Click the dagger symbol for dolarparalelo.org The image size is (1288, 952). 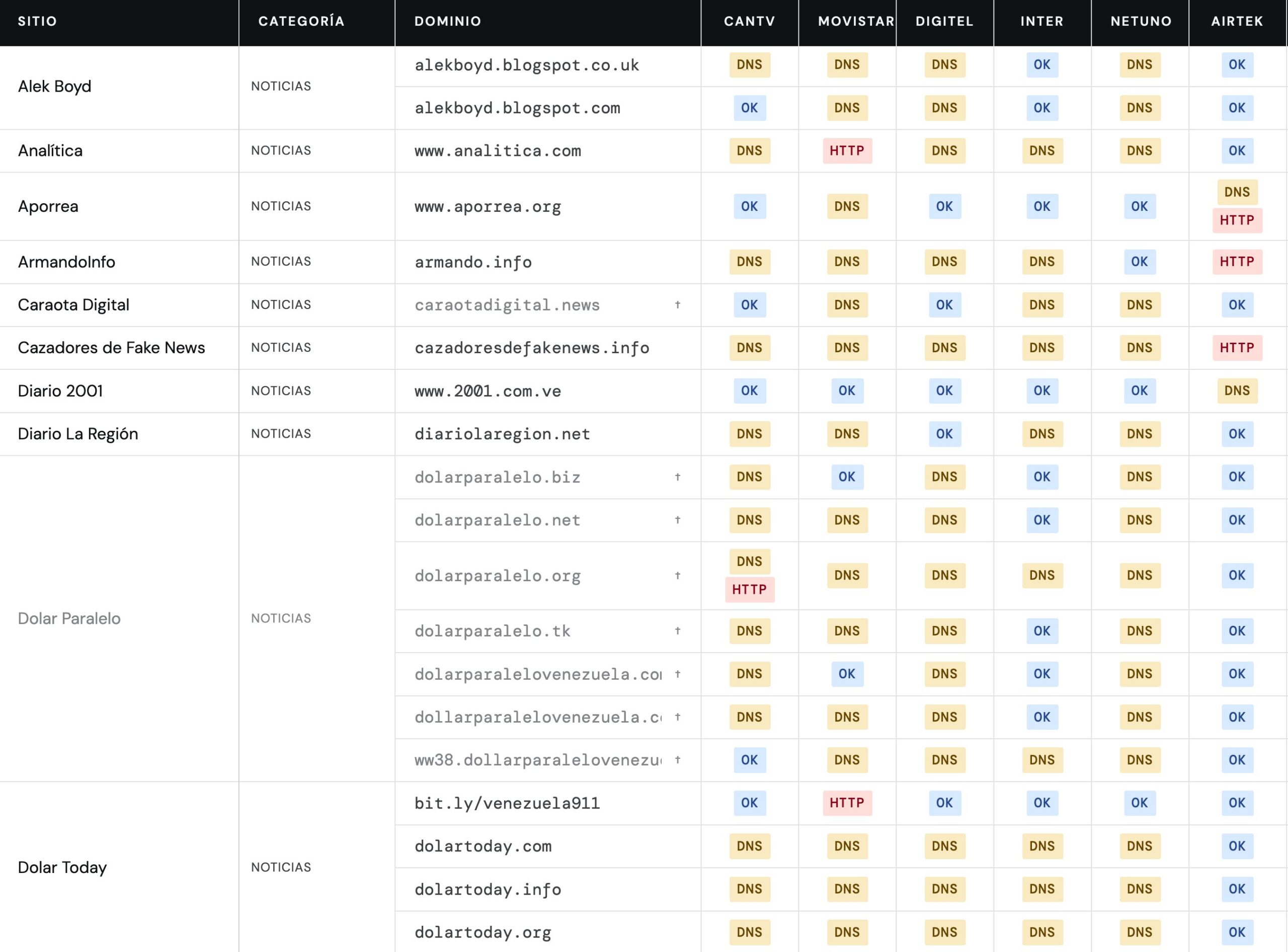pyautogui.click(x=678, y=575)
